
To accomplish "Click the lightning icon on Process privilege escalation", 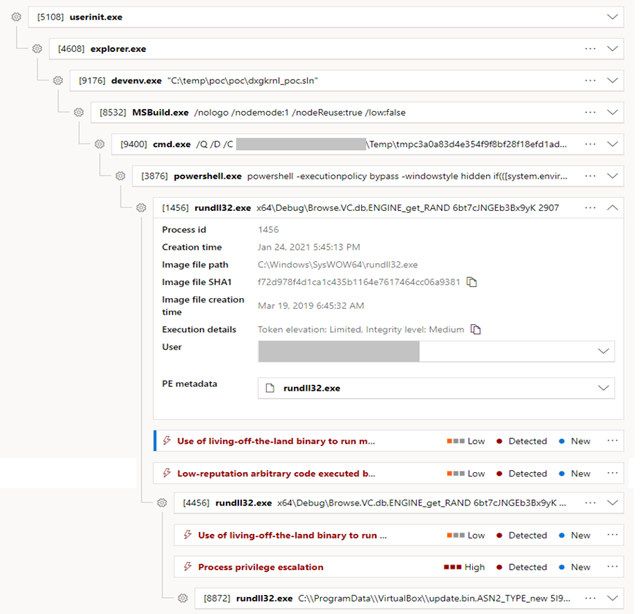I will (x=187, y=567).
